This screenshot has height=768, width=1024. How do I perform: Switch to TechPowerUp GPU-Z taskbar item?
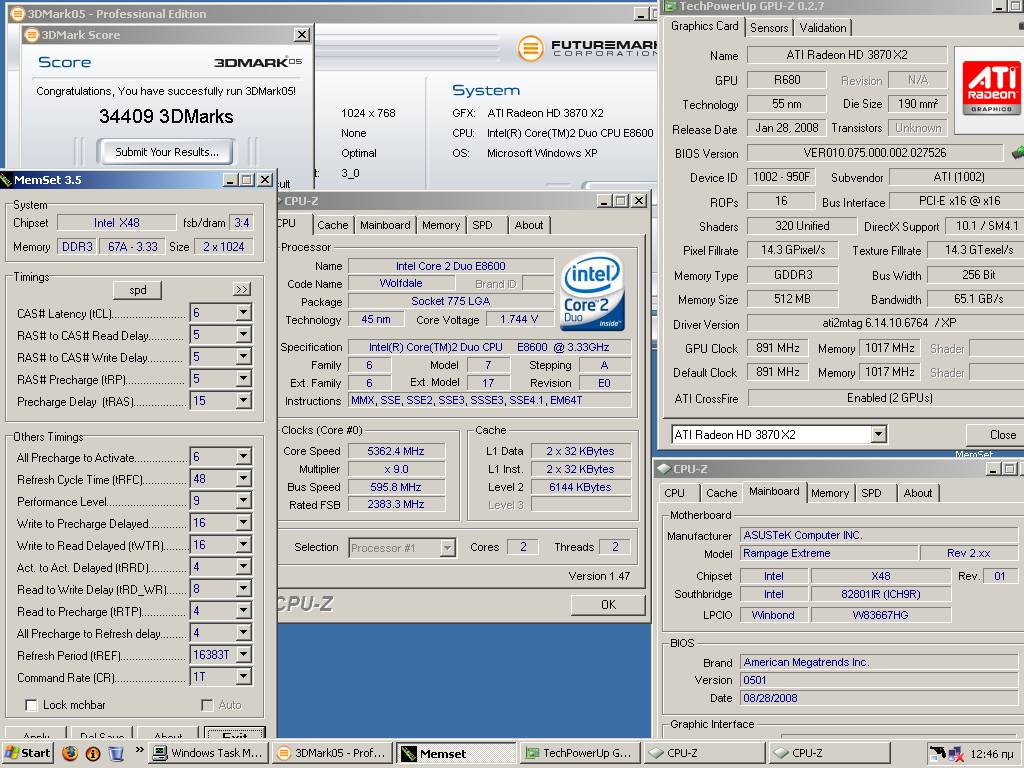pos(581,753)
